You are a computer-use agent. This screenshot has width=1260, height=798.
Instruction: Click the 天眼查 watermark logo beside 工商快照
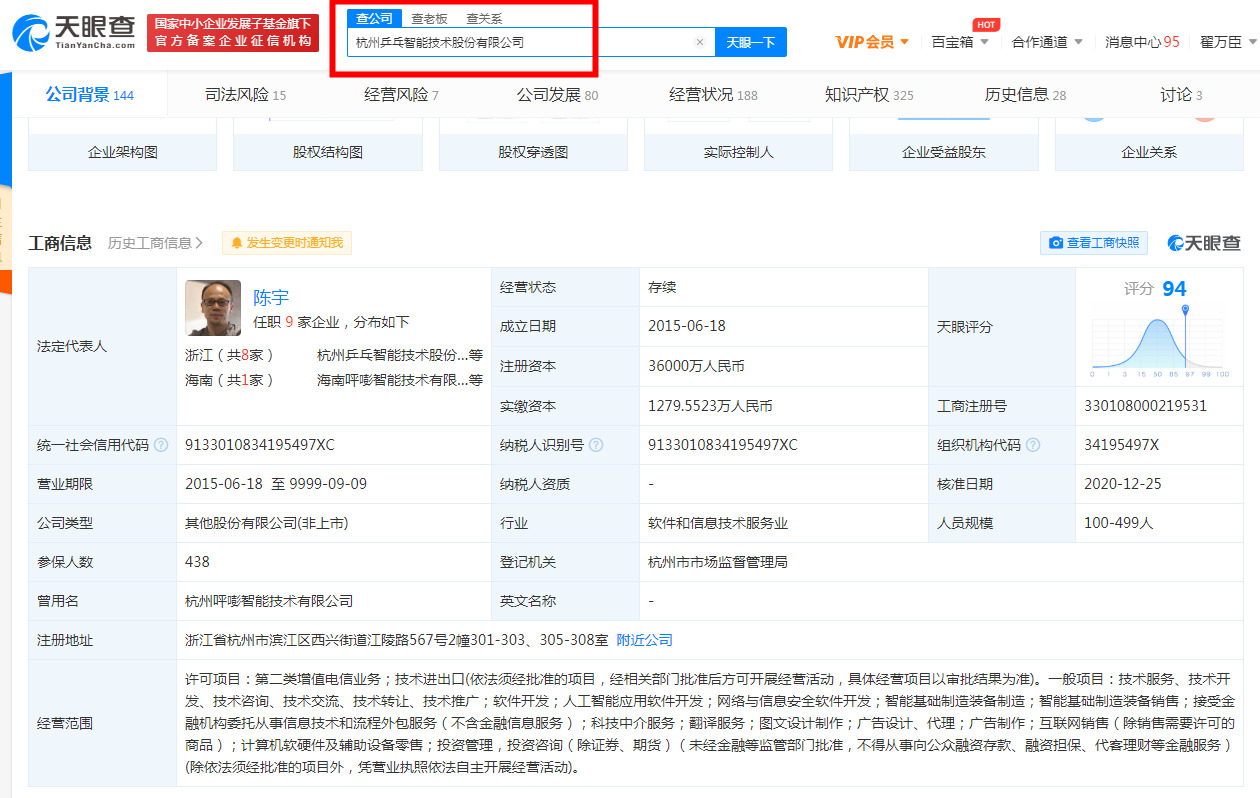click(x=1204, y=243)
